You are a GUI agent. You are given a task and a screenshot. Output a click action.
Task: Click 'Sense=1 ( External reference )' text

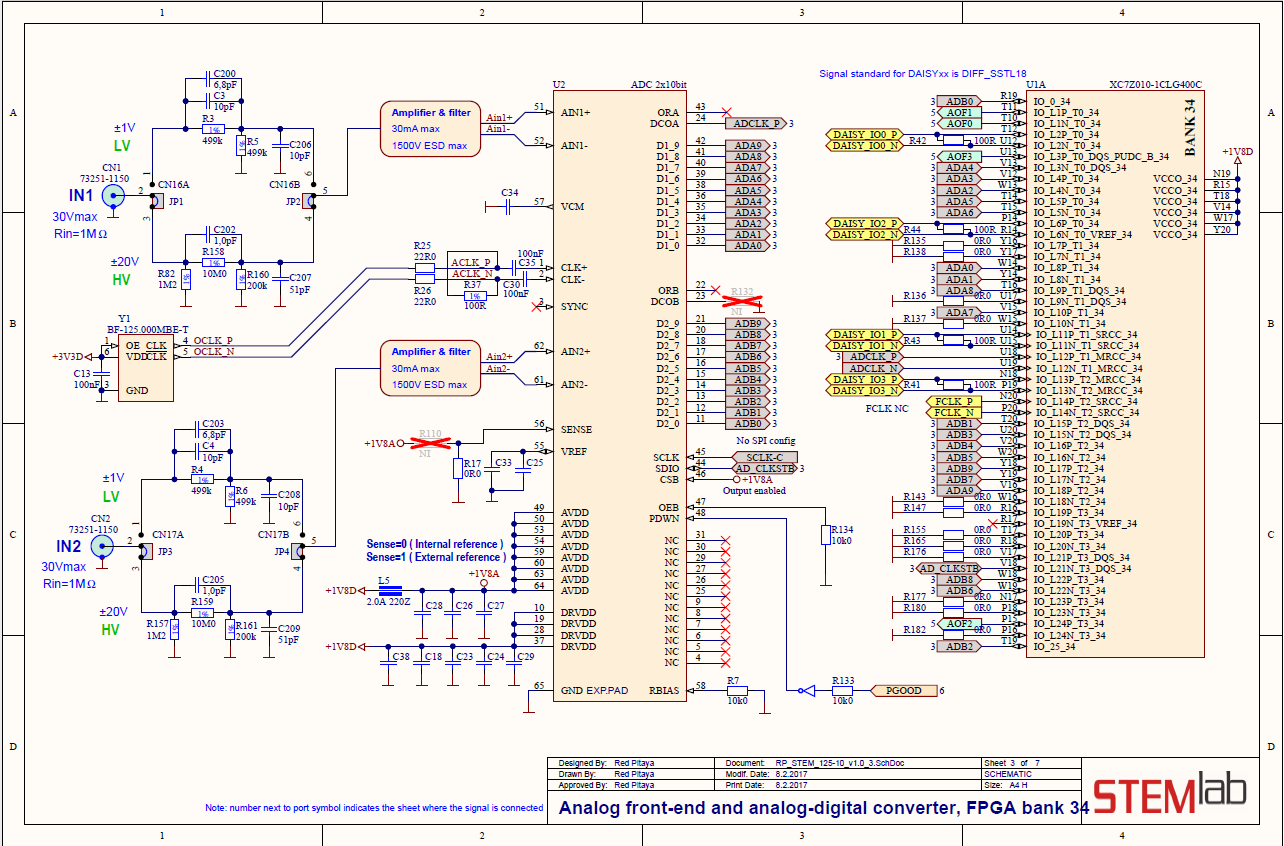[436, 557]
